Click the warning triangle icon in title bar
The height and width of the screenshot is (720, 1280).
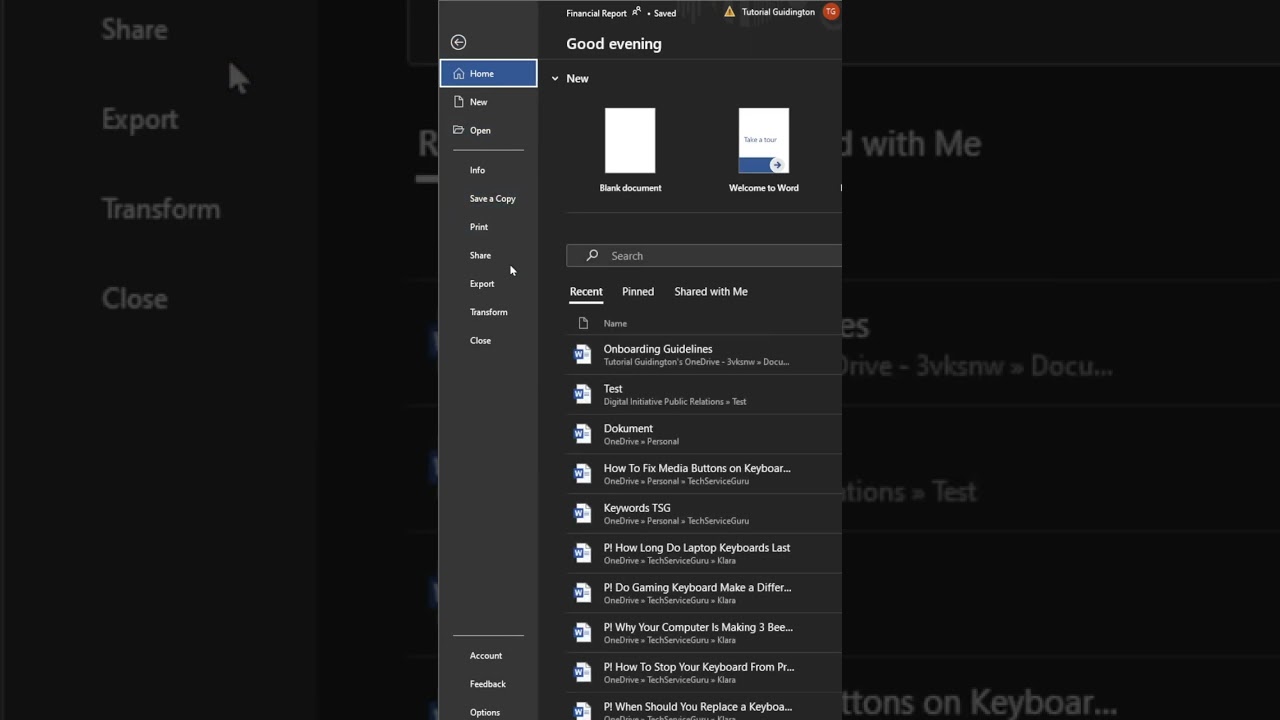pos(729,12)
